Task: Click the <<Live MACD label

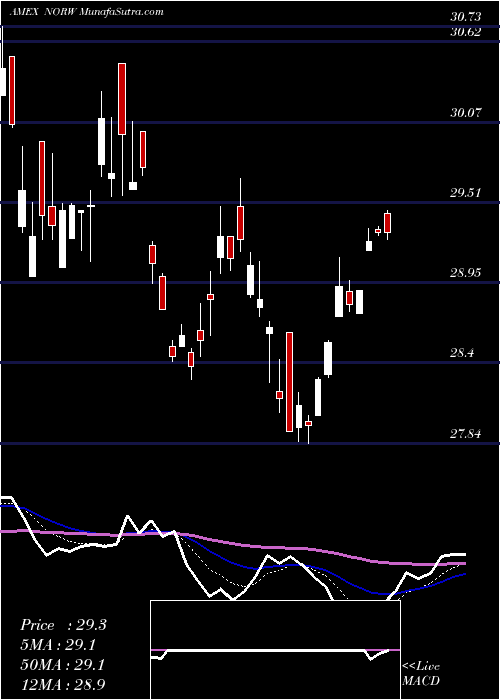Action: 421,673
